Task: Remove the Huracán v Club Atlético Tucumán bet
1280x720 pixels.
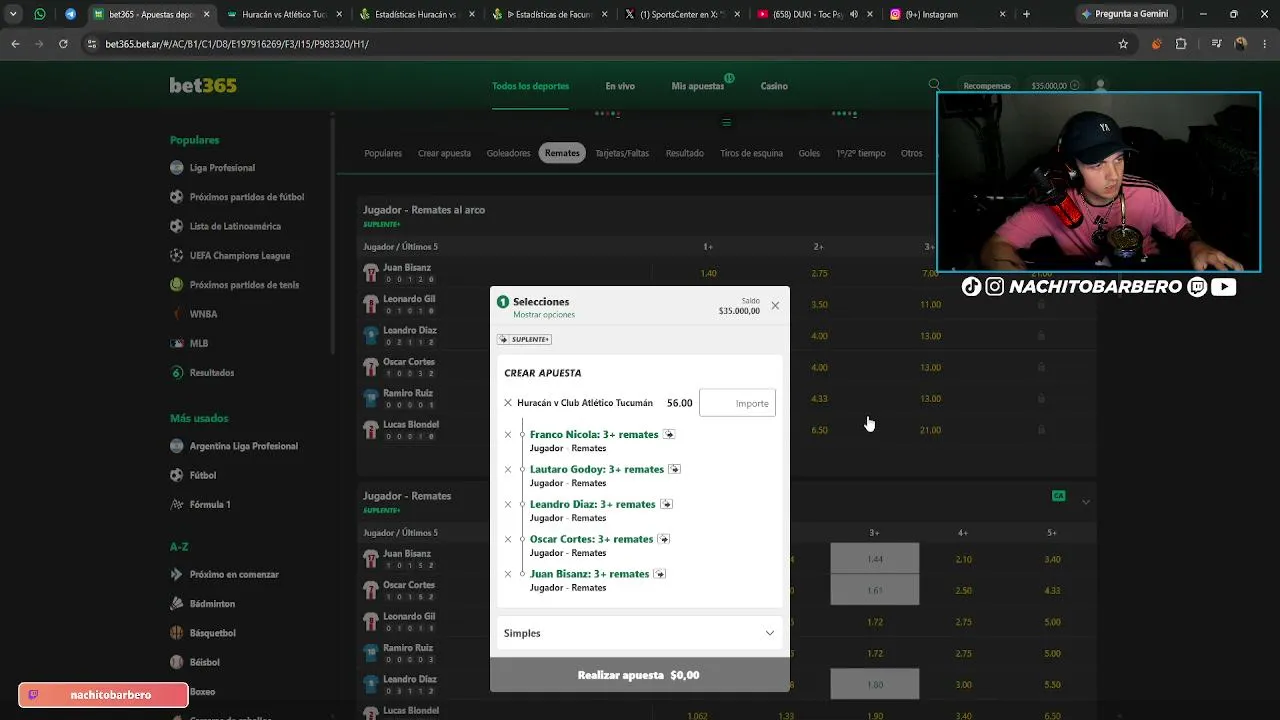Action: [508, 403]
